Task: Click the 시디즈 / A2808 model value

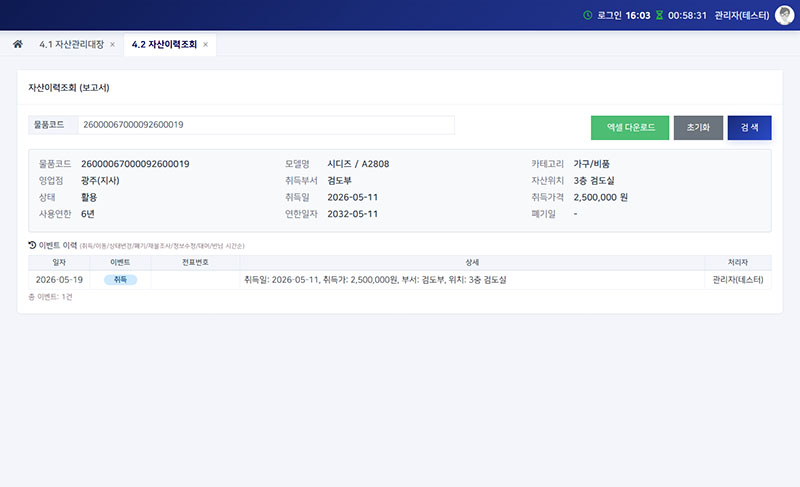Action: 358,164
